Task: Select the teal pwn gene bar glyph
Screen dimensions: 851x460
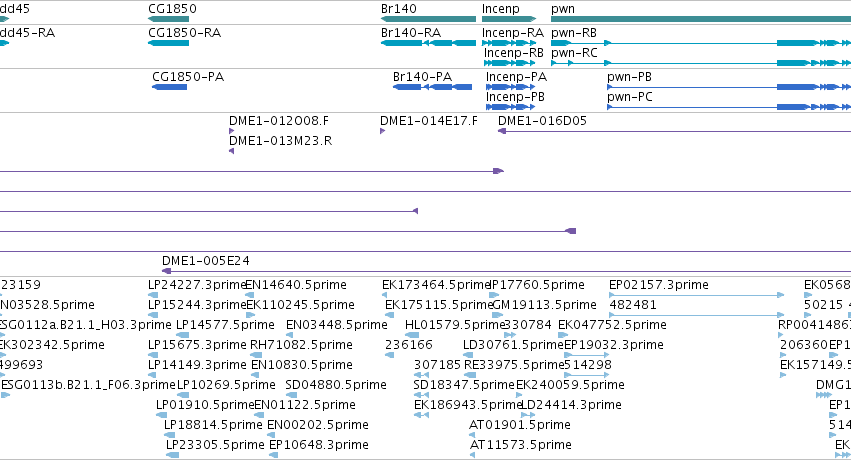Action: click(701, 19)
